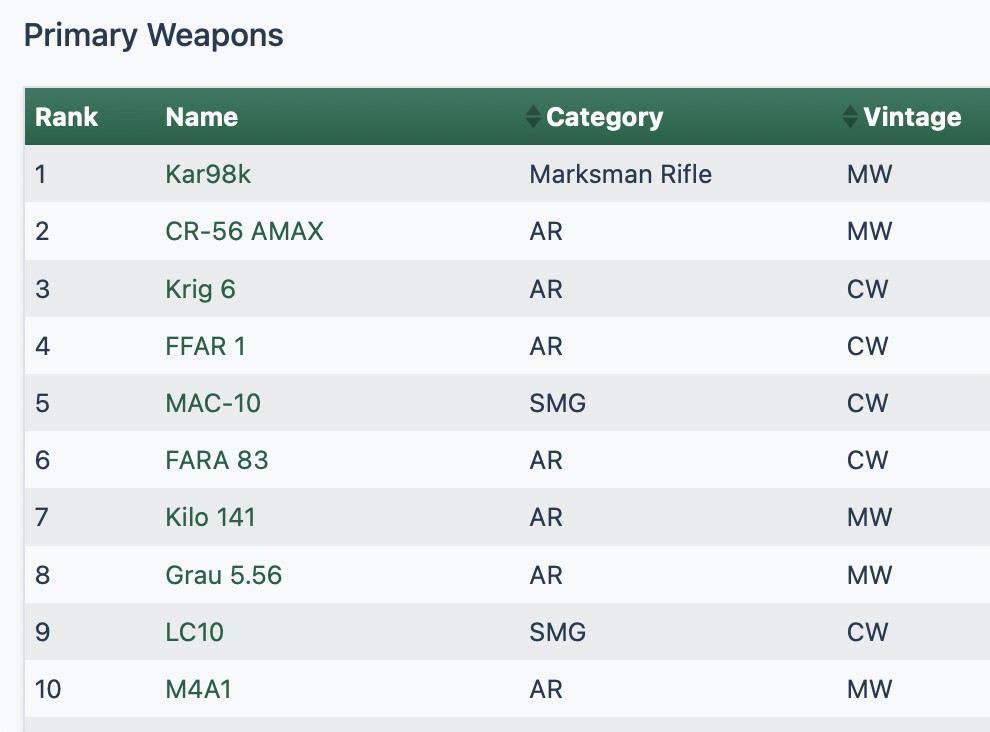
Task: Click the Primary Weapons section heading
Action: click(153, 35)
